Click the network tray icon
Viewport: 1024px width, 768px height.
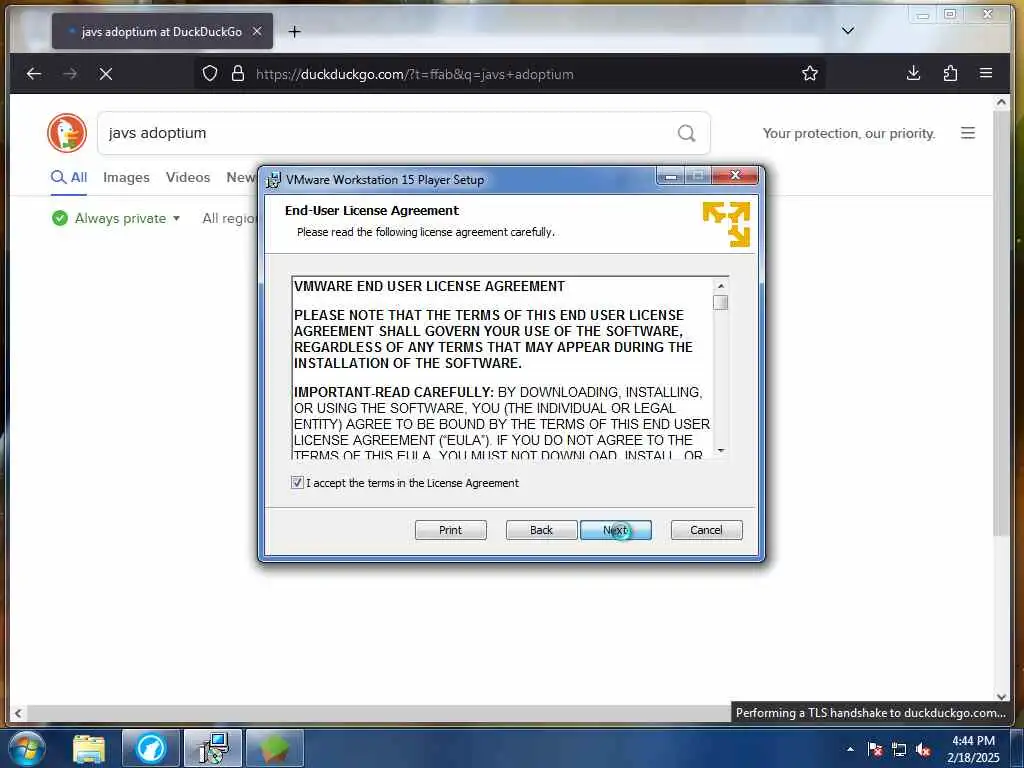point(899,749)
